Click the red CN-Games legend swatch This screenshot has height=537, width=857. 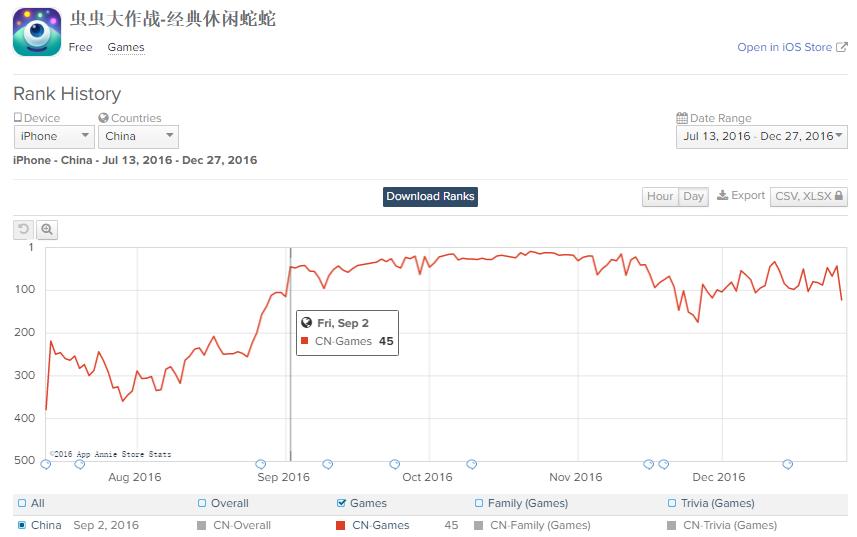pyautogui.click(x=341, y=526)
